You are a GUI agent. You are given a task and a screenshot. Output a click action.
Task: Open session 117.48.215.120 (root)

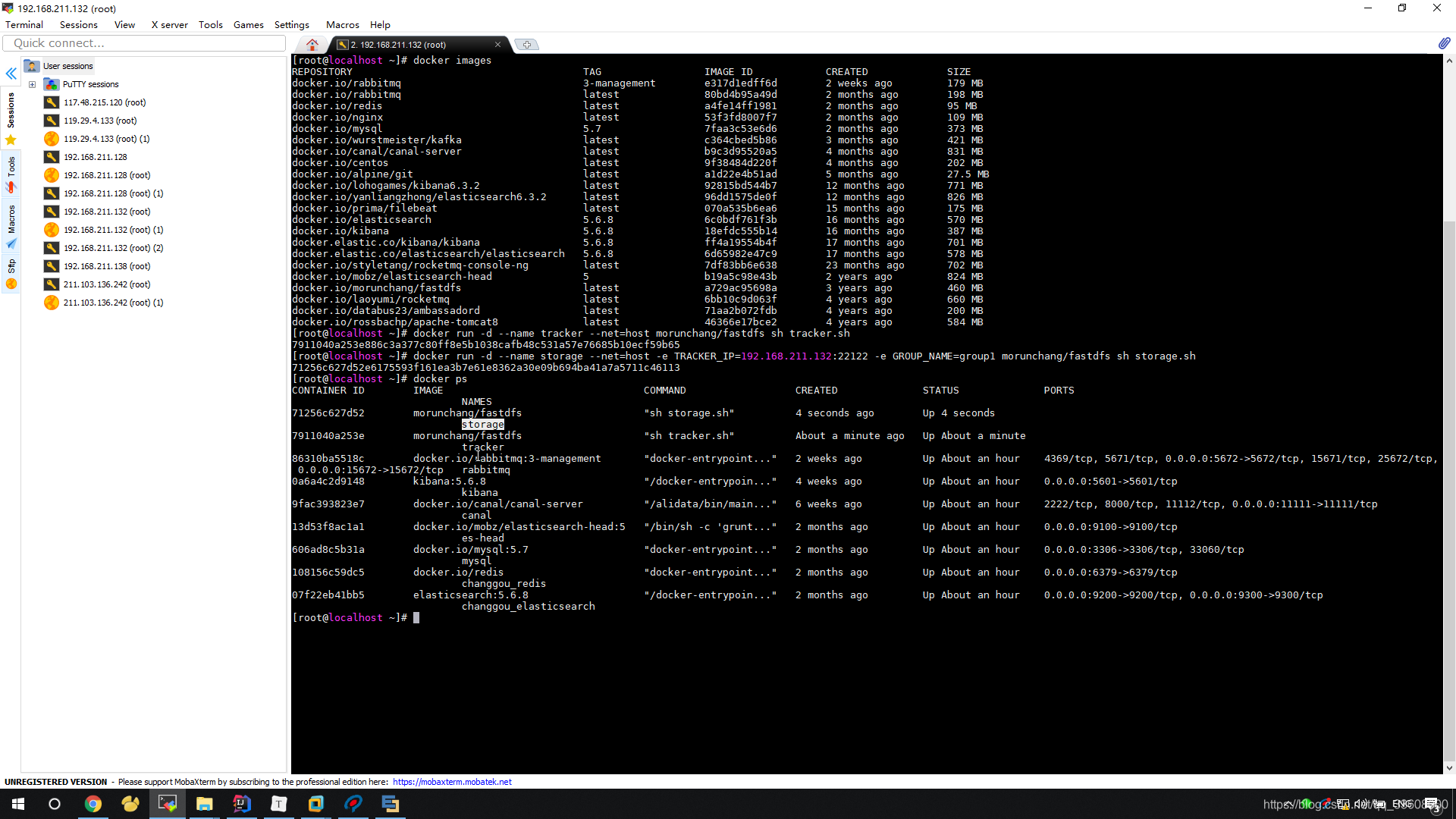pyautogui.click(x=105, y=102)
